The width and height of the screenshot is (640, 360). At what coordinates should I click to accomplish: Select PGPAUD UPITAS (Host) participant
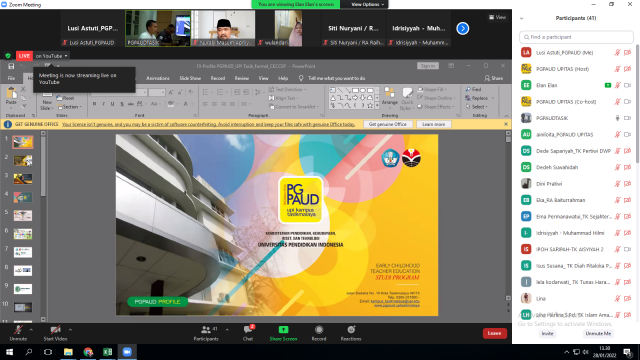pos(576,69)
